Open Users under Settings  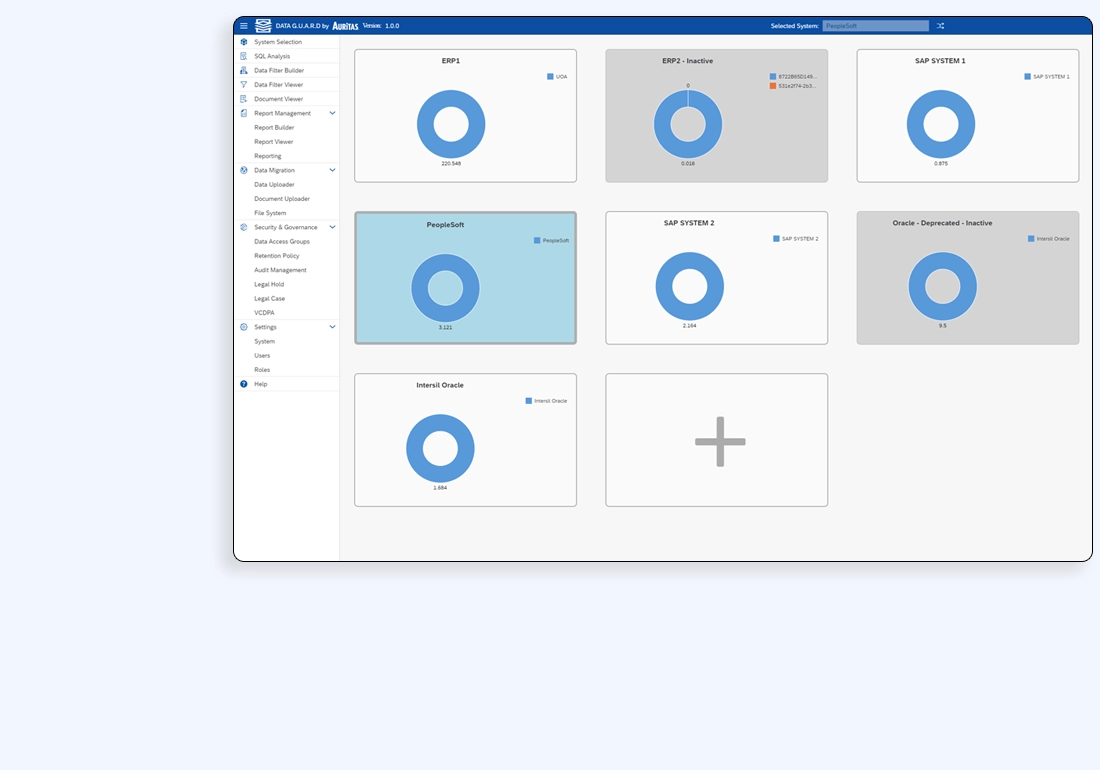[262, 356]
